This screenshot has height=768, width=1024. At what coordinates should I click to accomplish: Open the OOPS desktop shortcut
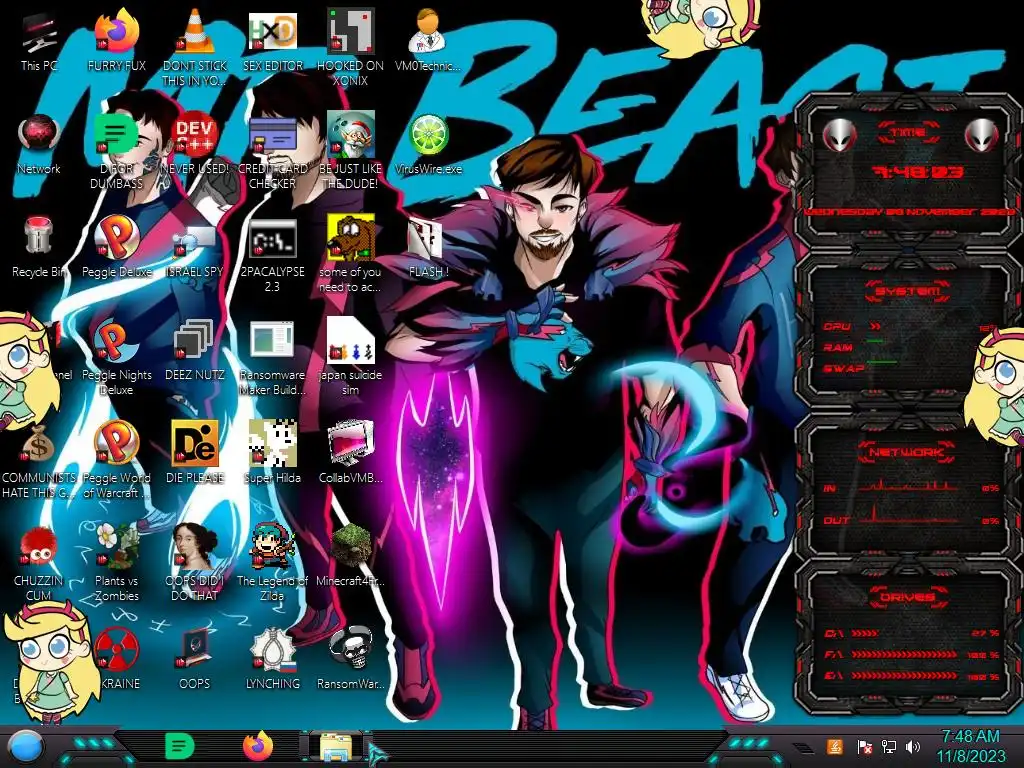click(195, 658)
